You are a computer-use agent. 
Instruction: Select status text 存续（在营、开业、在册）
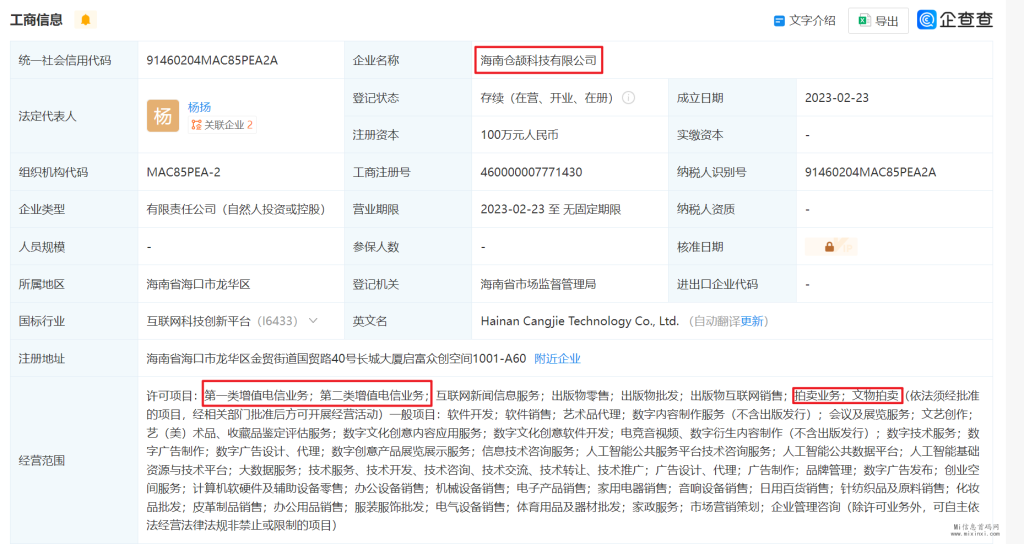click(547, 98)
